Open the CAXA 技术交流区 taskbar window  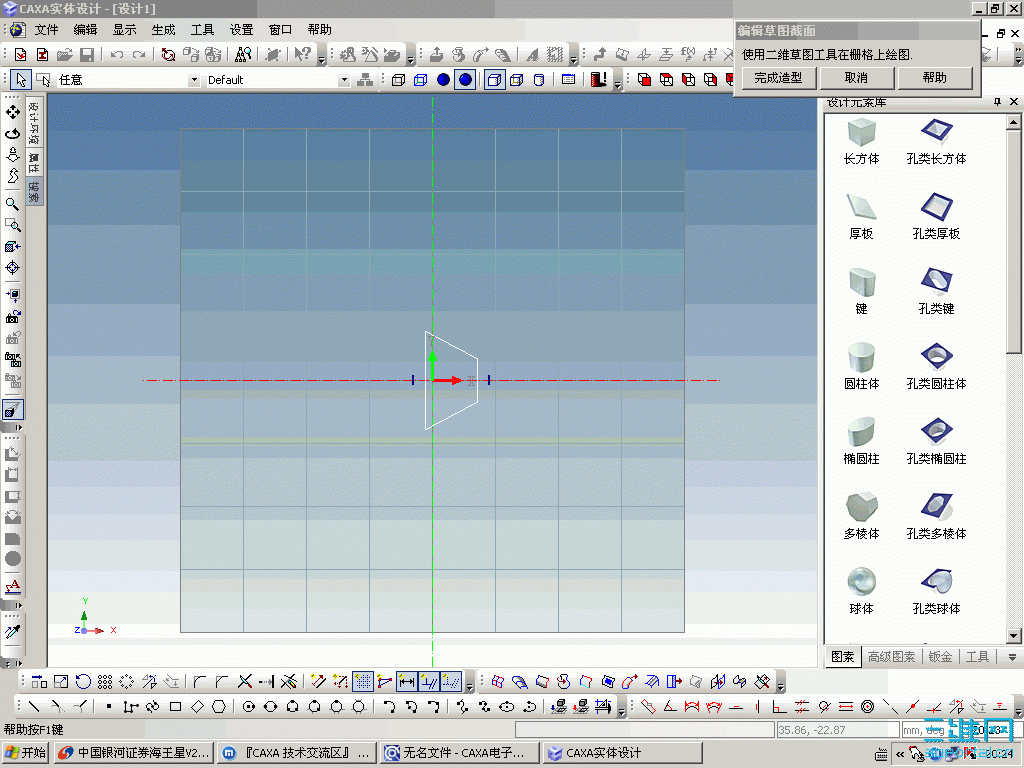297,753
